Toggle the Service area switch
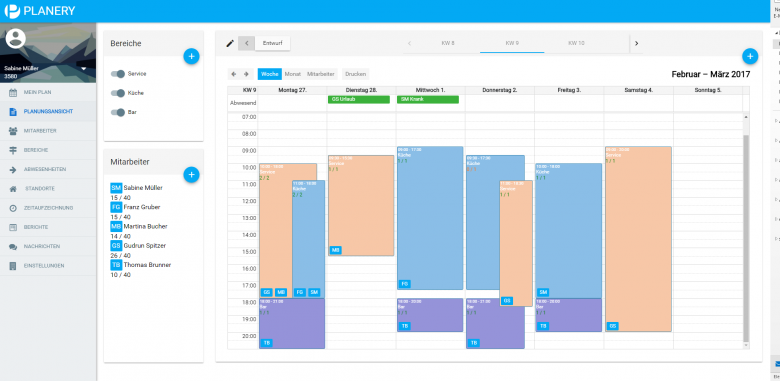780x381 pixels. tap(118, 74)
